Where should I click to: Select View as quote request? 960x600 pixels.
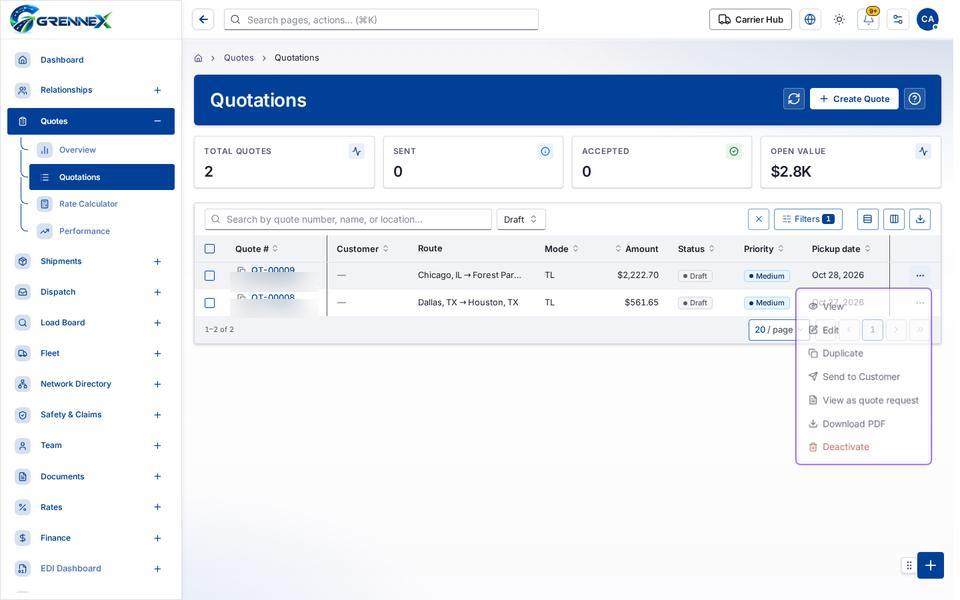(863, 400)
